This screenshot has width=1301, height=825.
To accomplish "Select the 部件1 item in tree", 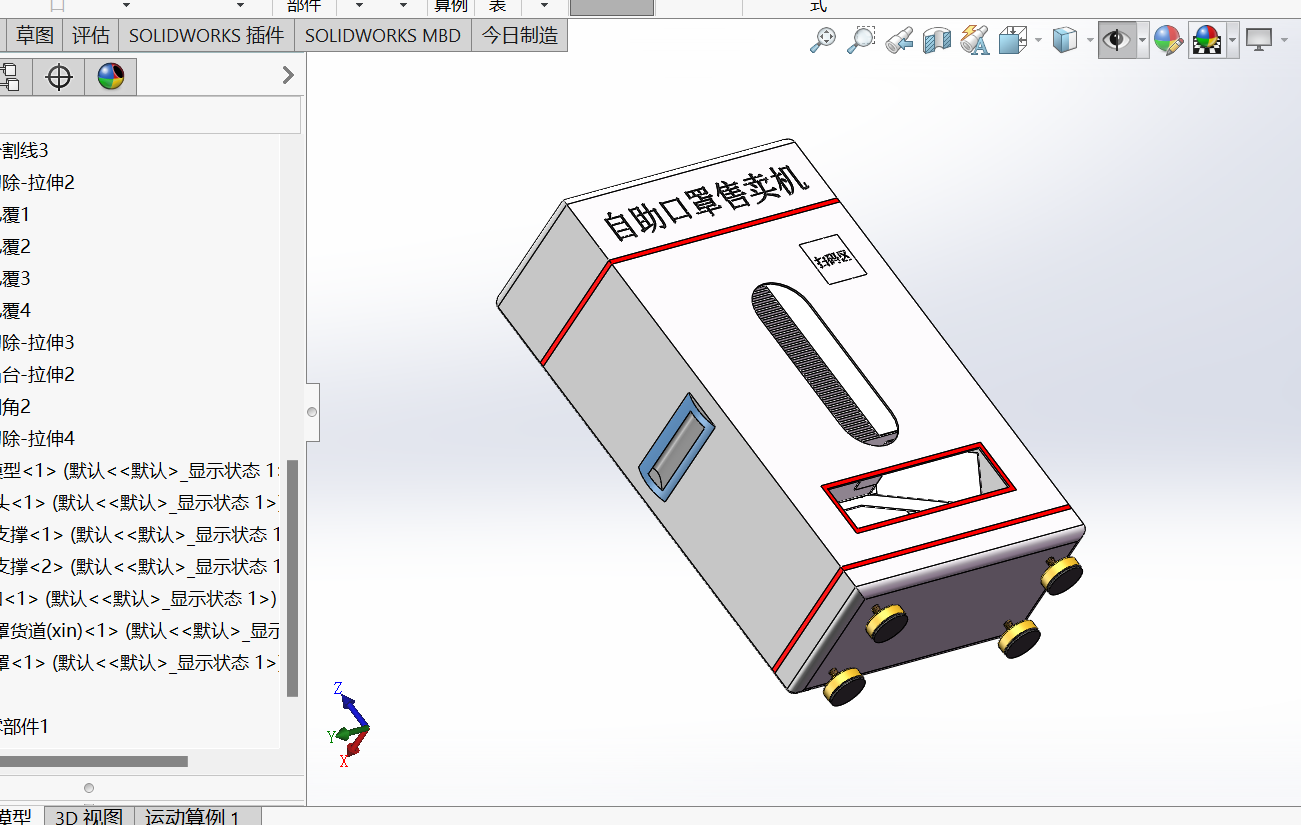I will point(24,727).
